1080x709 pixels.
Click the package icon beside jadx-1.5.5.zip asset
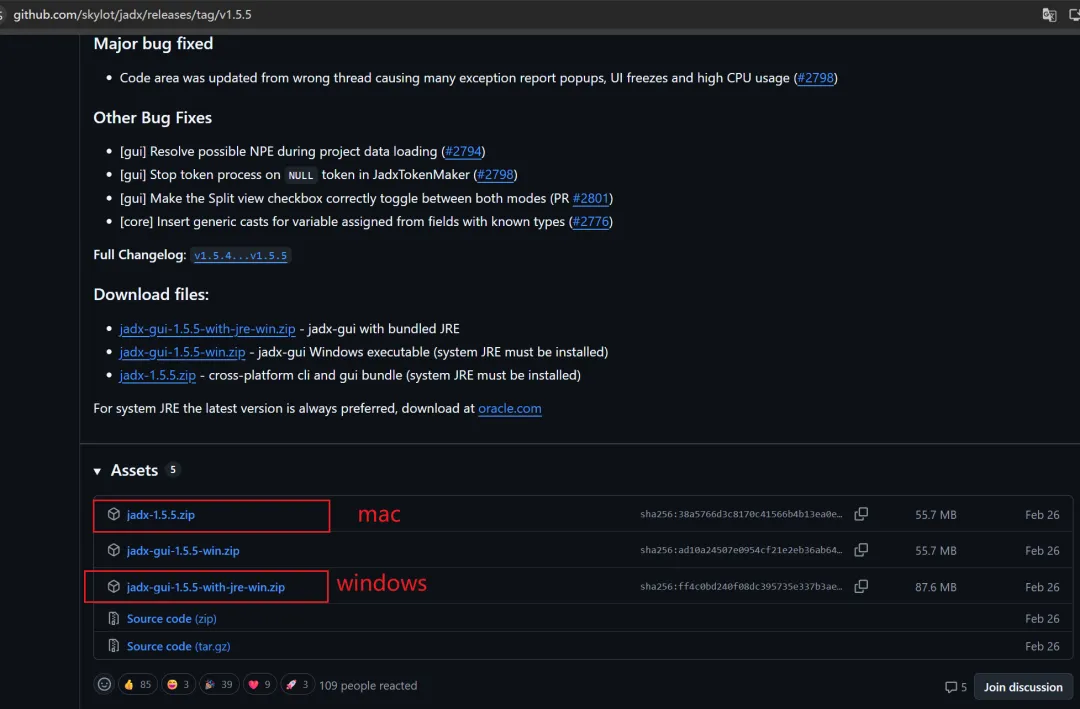114,514
